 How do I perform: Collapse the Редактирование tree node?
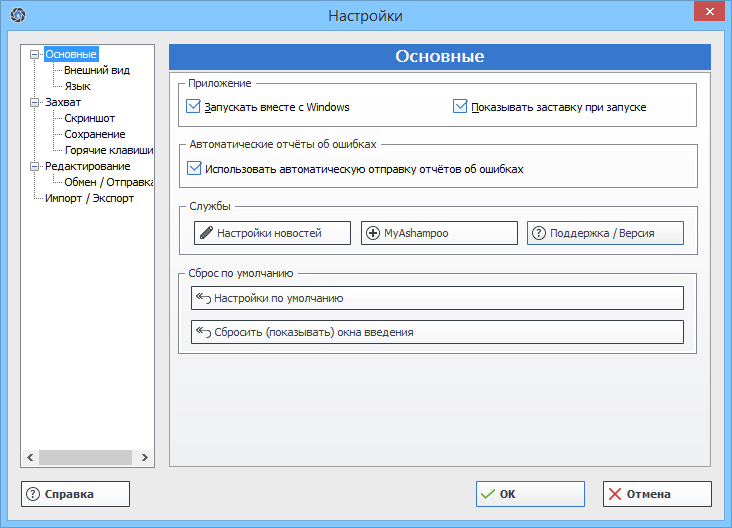(36, 166)
